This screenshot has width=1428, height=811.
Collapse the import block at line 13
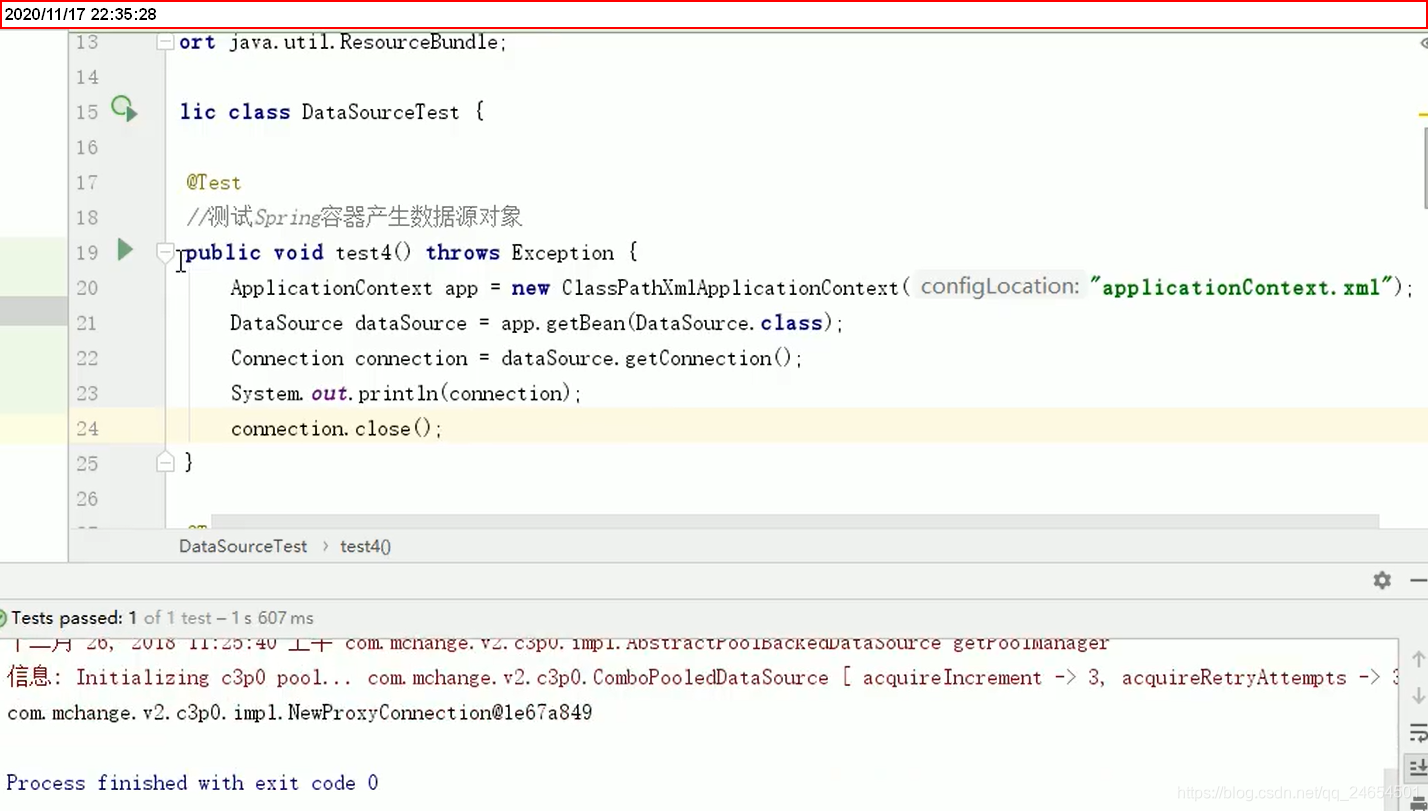pos(165,43)
